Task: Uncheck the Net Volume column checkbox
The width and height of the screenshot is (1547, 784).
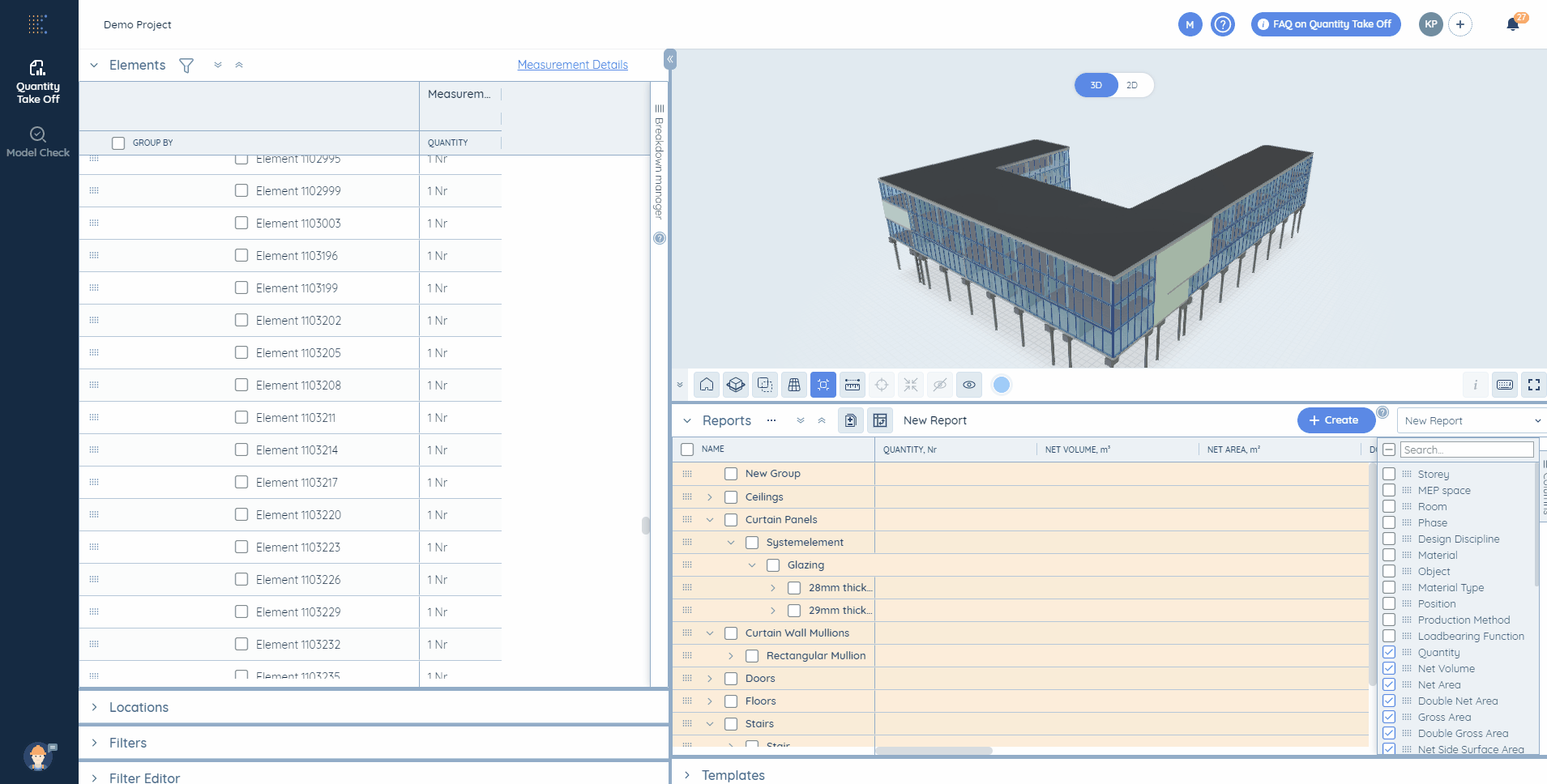Action: (x=1389, y=668)
